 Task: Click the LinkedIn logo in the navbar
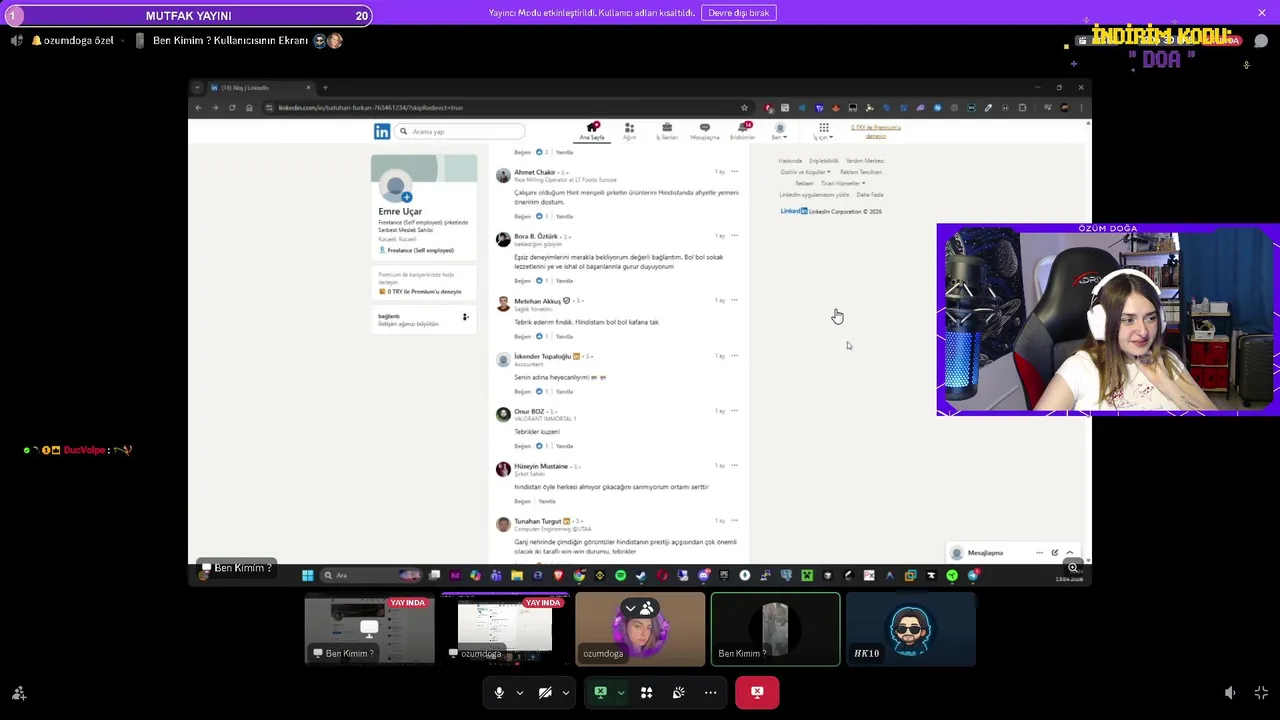coord(382,132)
